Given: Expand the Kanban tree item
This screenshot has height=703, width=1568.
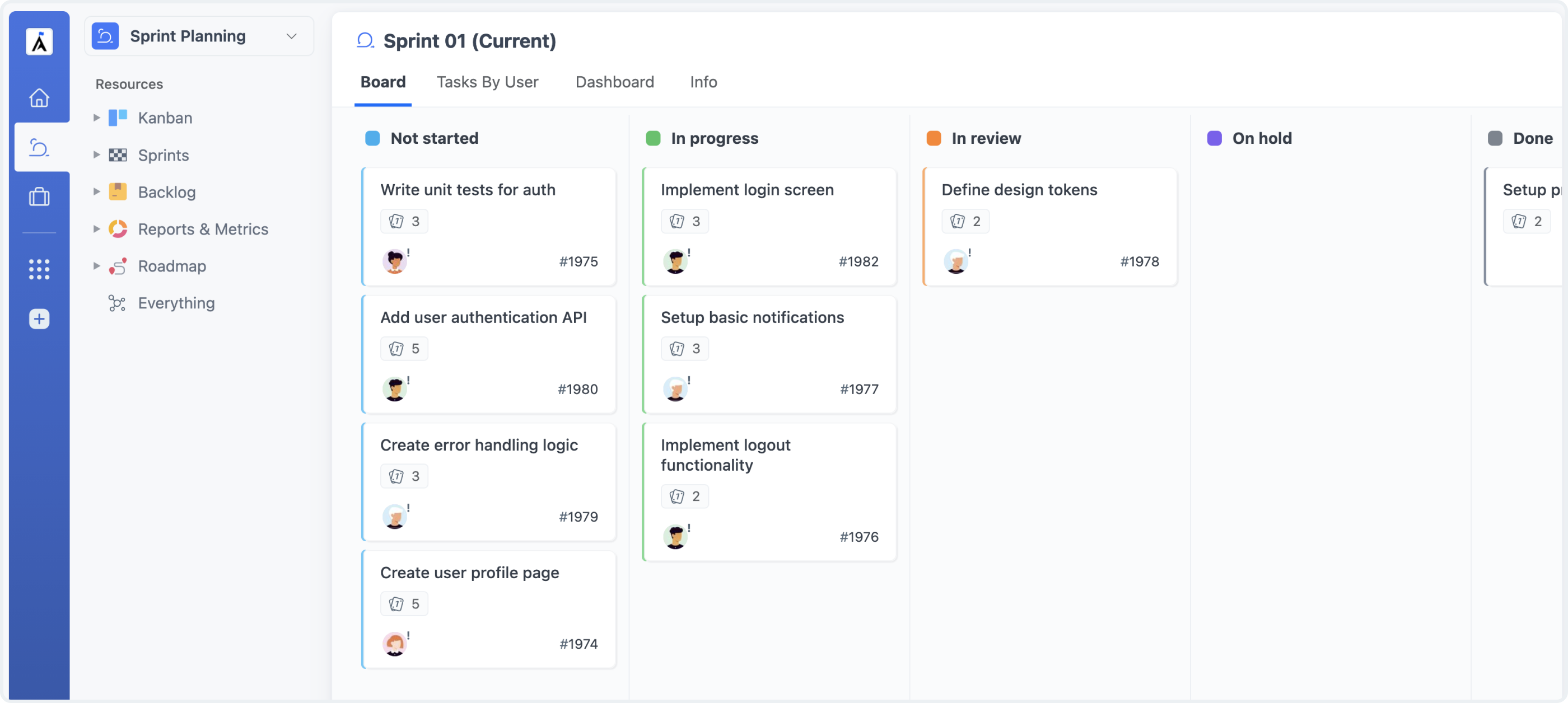Looking at the screenshot, I should click(96, 118).
